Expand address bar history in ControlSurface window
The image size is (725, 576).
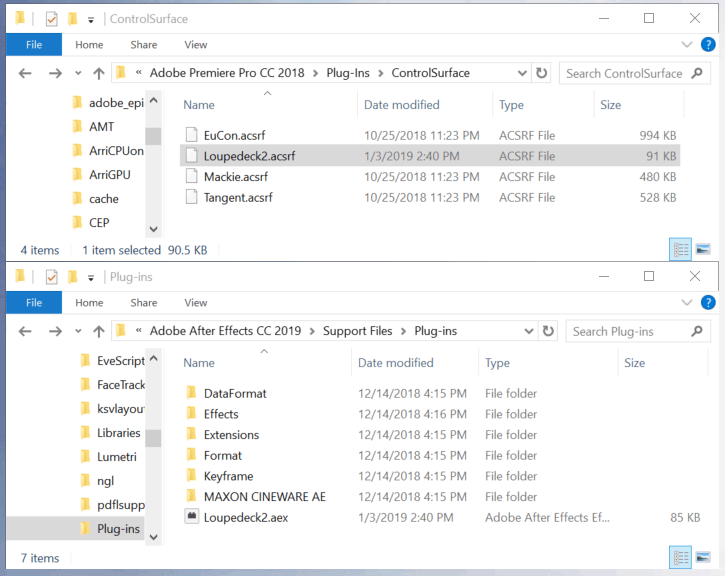pos(522,73)
